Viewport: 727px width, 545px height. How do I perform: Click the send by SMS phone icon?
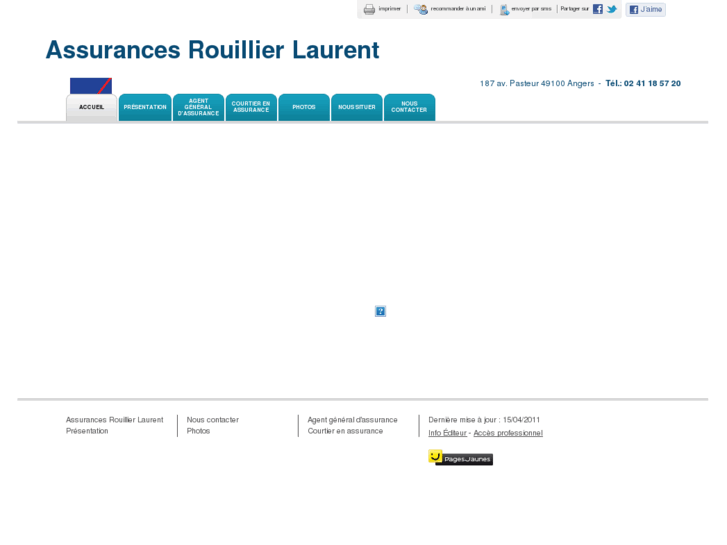pos(504,9)
